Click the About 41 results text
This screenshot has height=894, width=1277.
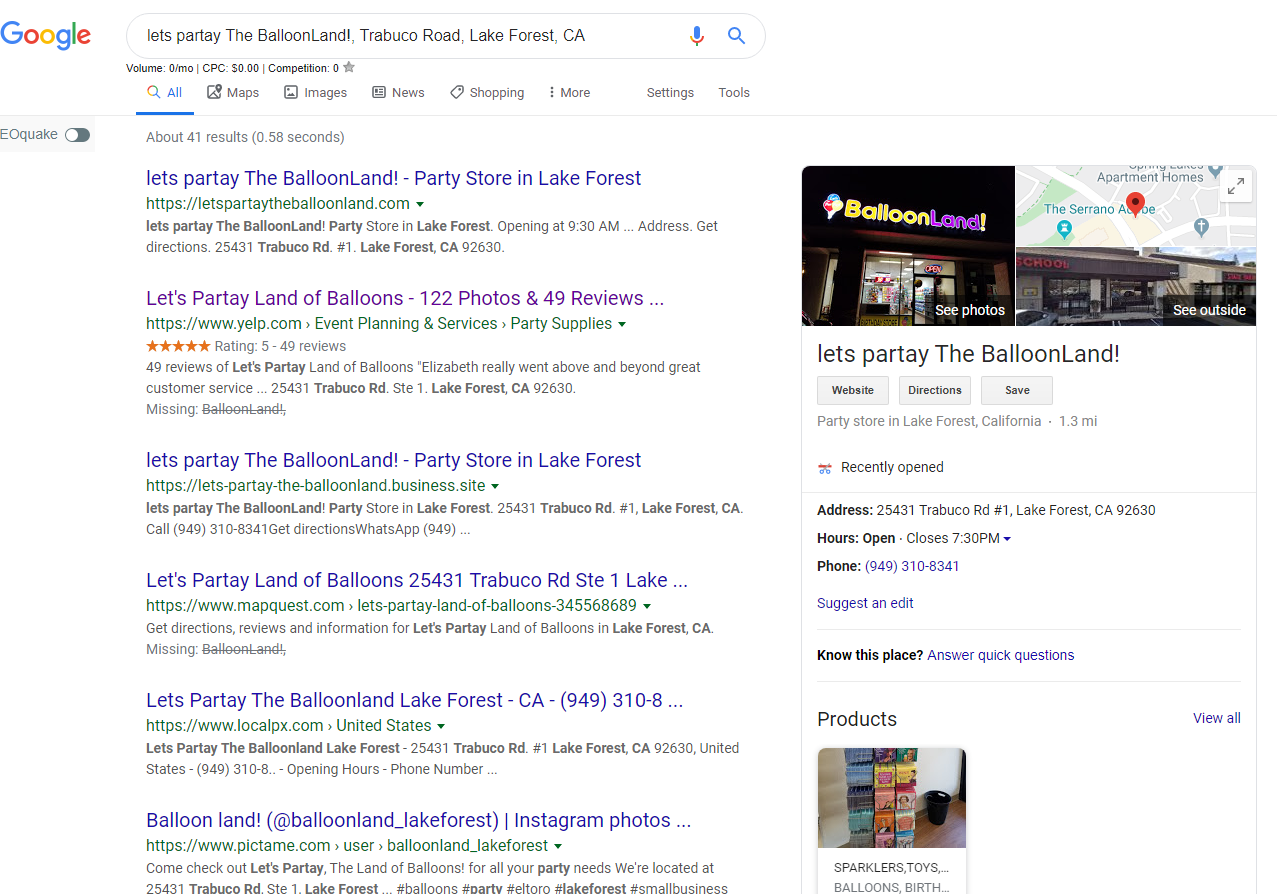[245, 137]
